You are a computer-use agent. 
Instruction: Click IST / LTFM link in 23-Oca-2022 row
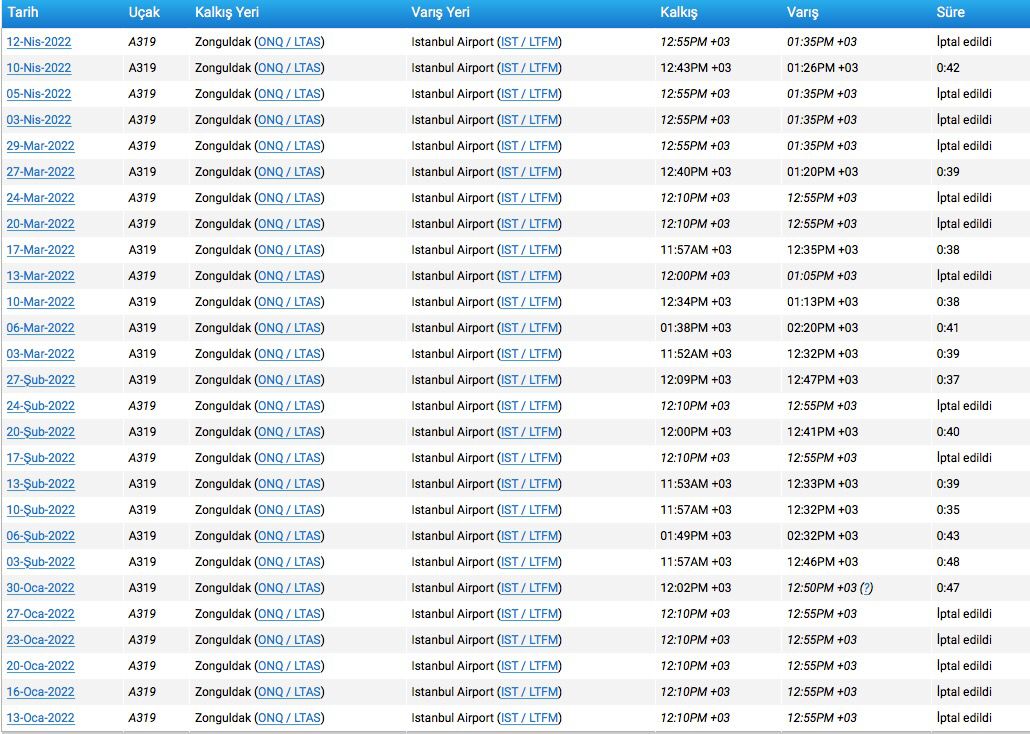(x=529, y=640)
